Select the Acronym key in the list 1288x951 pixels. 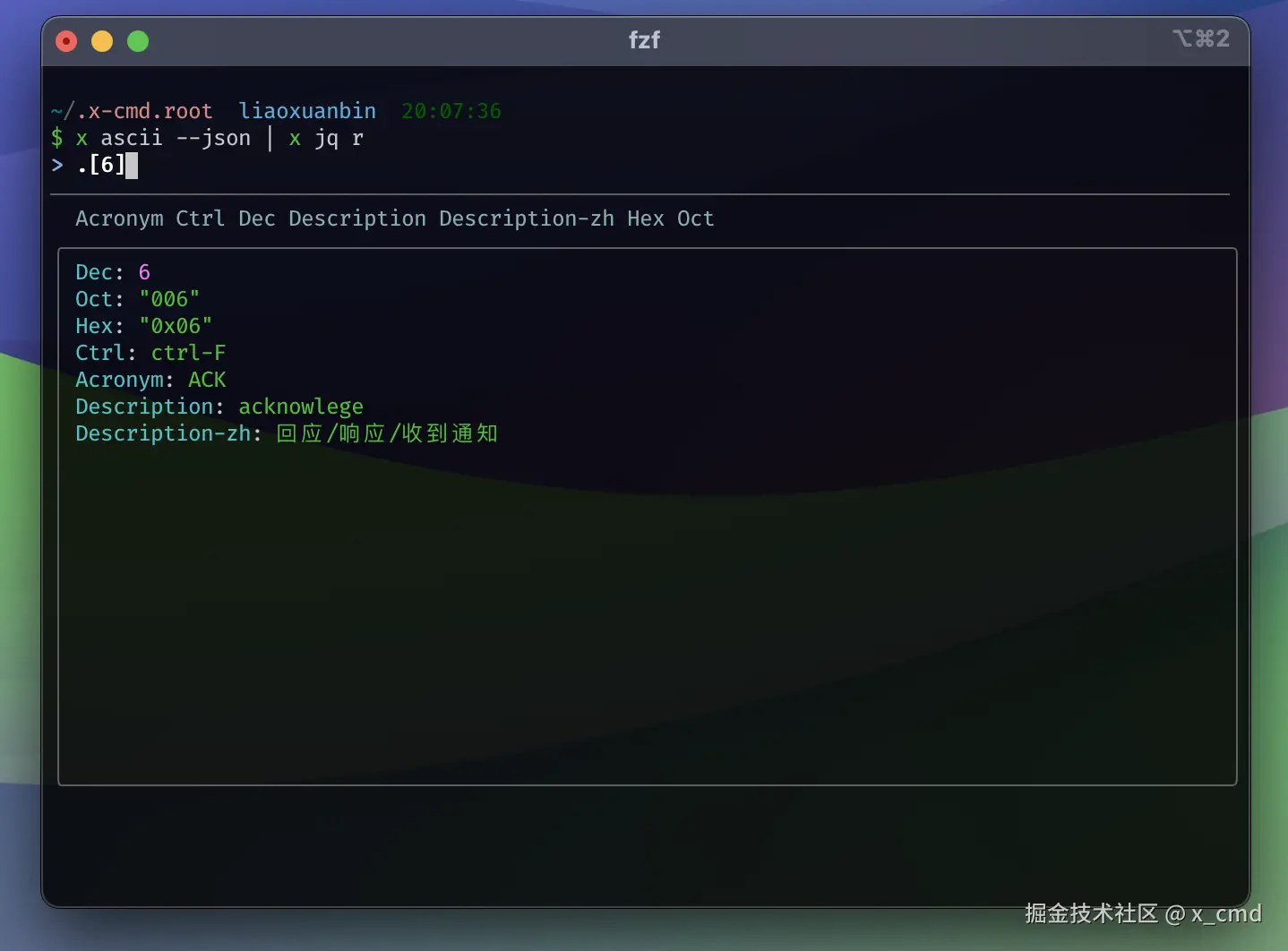click(x=119, y=218)
